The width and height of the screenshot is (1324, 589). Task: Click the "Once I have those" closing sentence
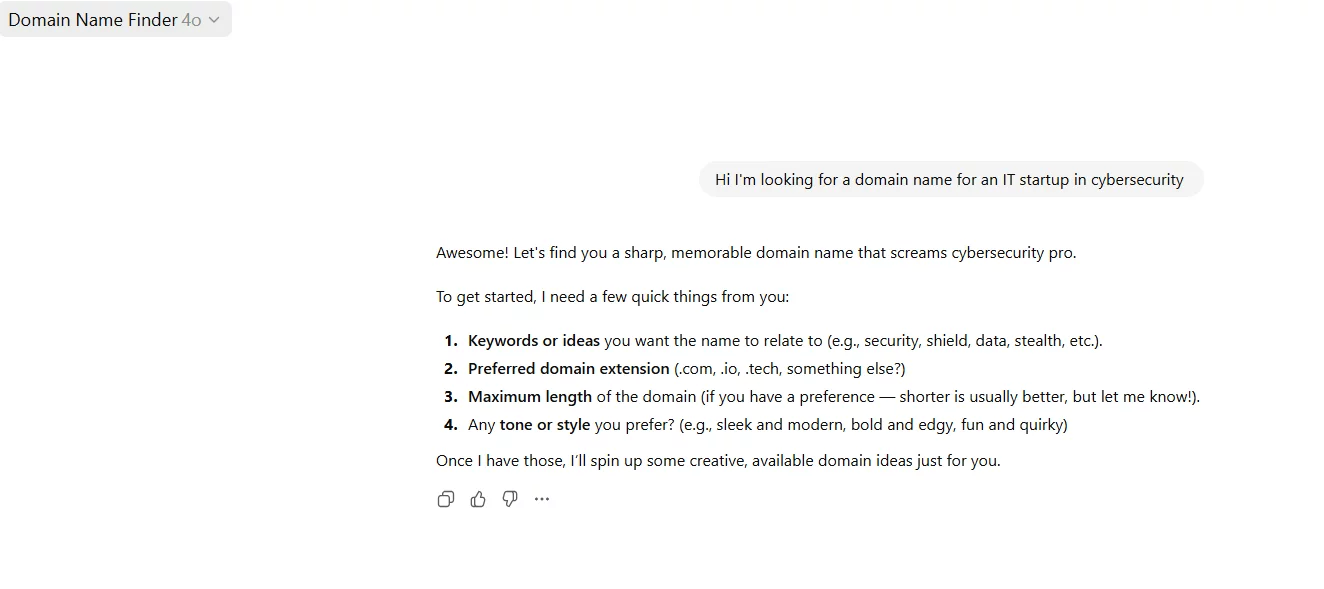click(x=717, y=461)
